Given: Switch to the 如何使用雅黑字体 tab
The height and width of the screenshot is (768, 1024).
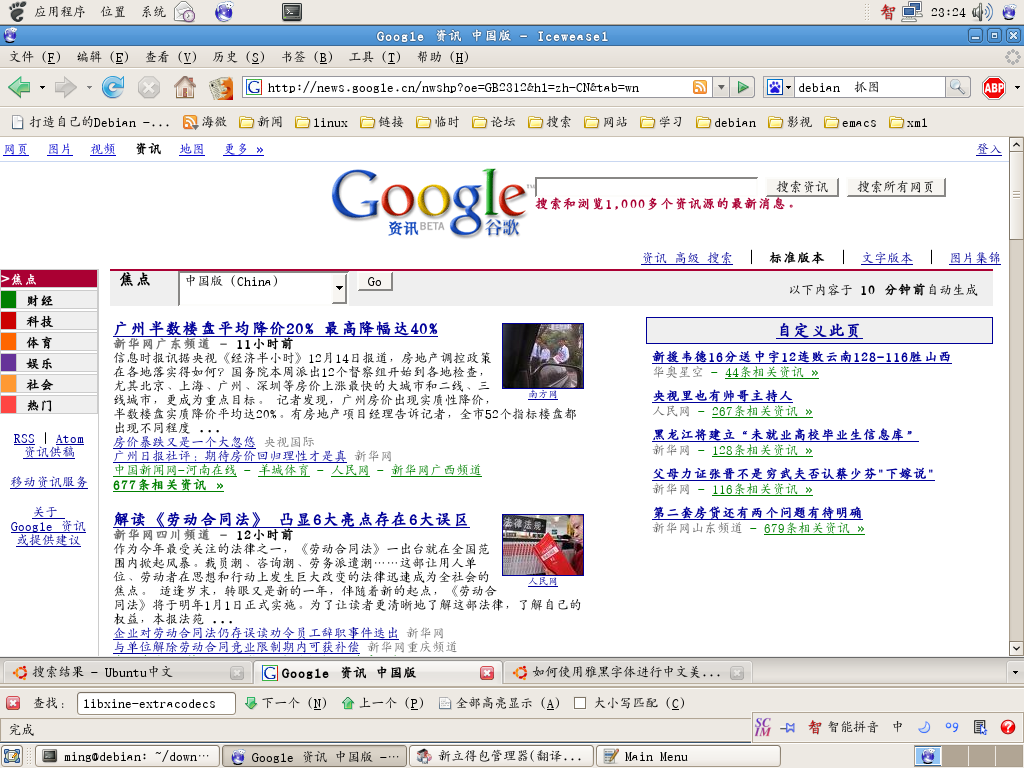Looking at the screenshot, I should 626,673.
